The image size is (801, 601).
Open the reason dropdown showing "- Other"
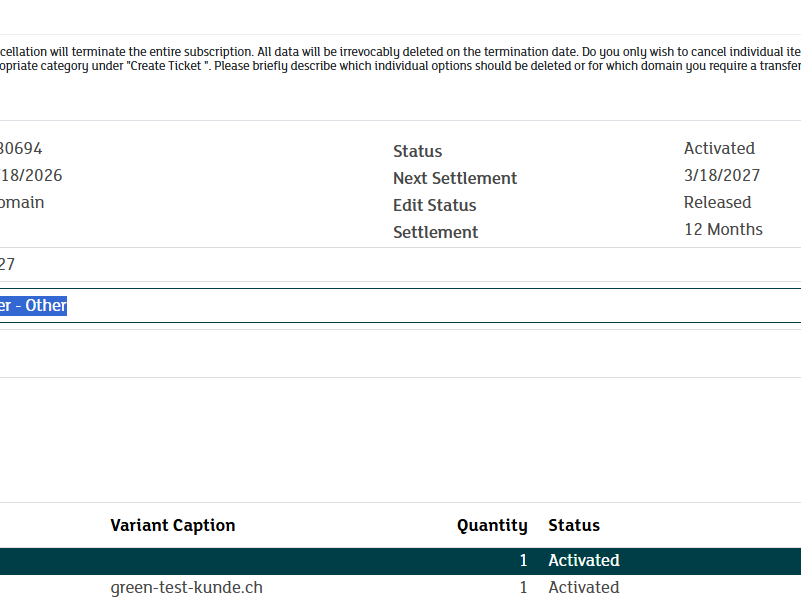point(400,305)
